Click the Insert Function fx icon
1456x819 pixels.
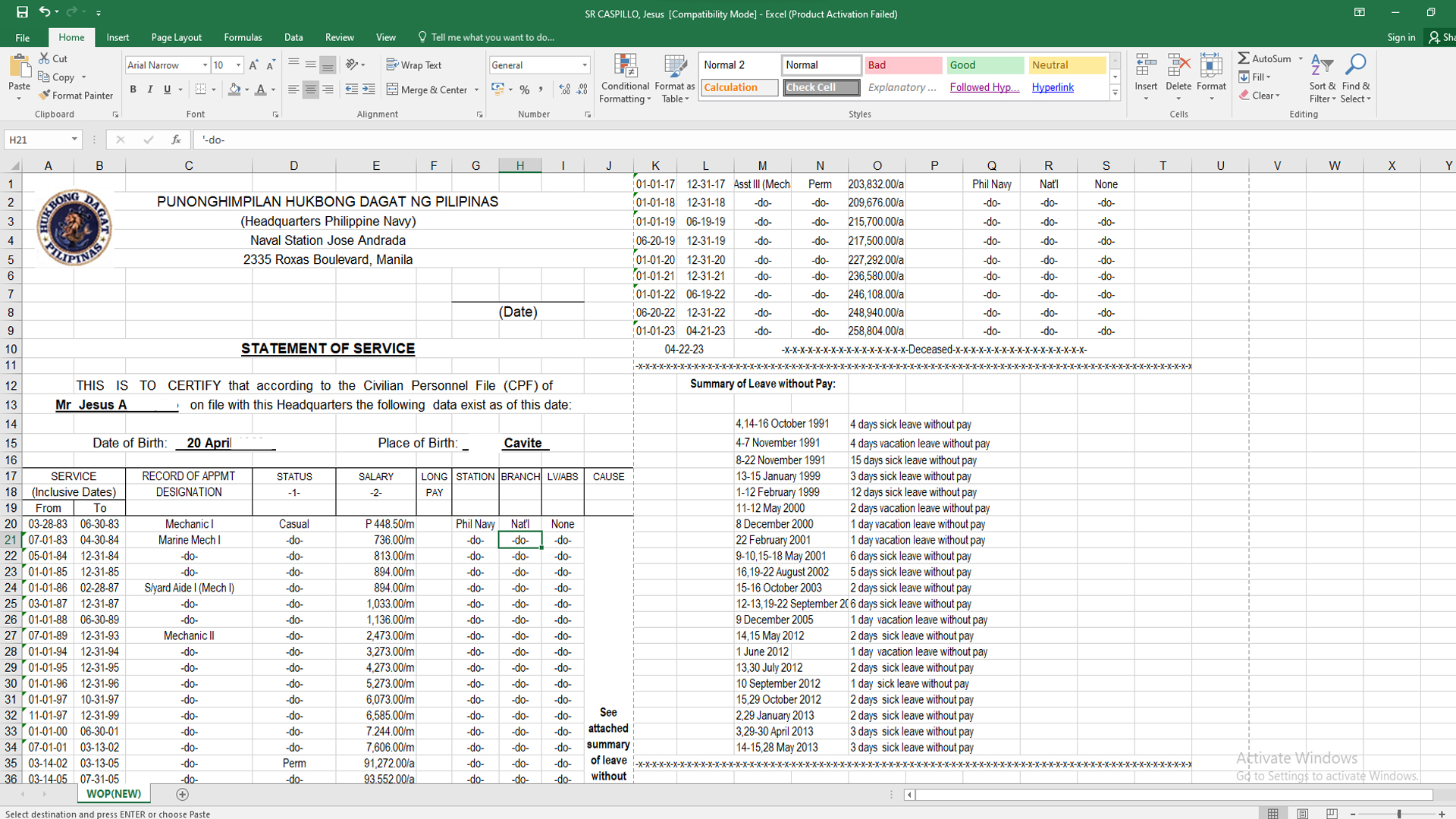176,140
